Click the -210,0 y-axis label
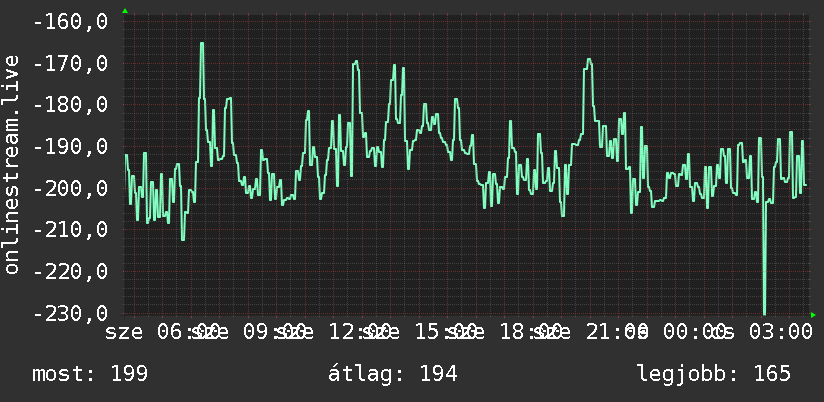This screenshot has height=402, width=824. (70, 230)
